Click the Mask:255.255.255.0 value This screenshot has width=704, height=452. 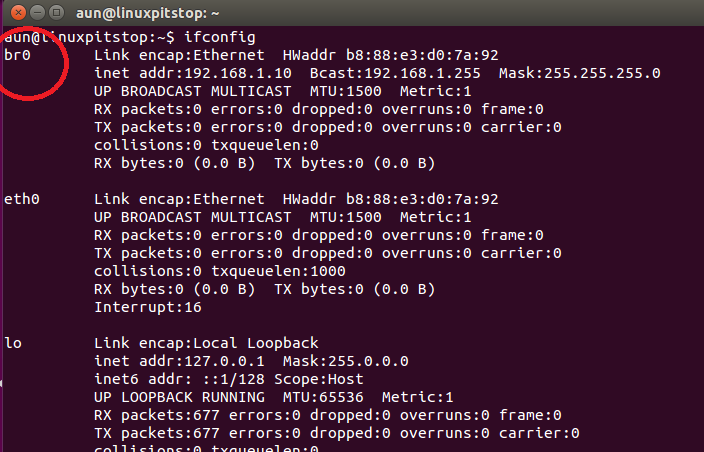580,73
